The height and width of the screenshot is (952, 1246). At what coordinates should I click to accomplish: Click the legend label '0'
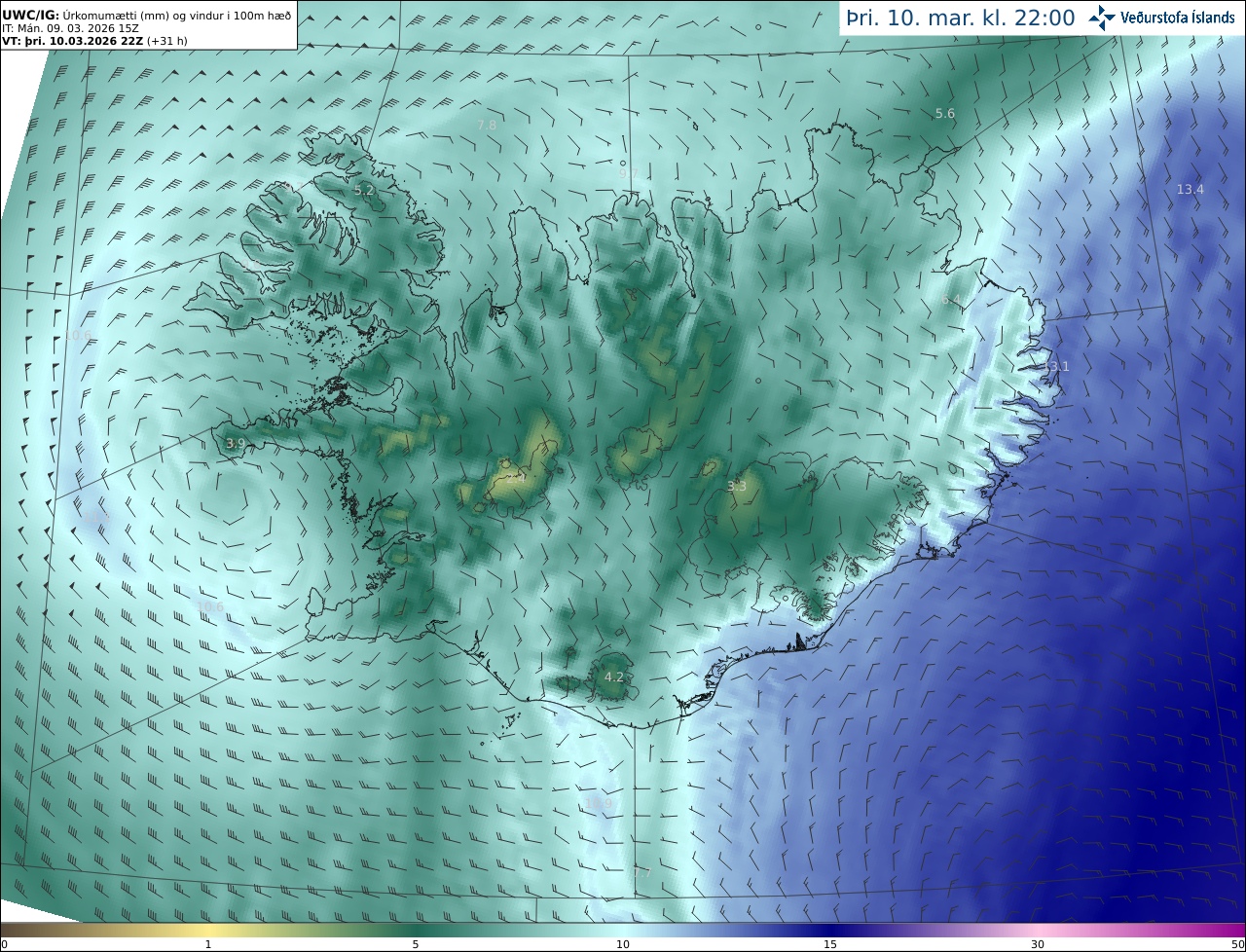point(4,944)
